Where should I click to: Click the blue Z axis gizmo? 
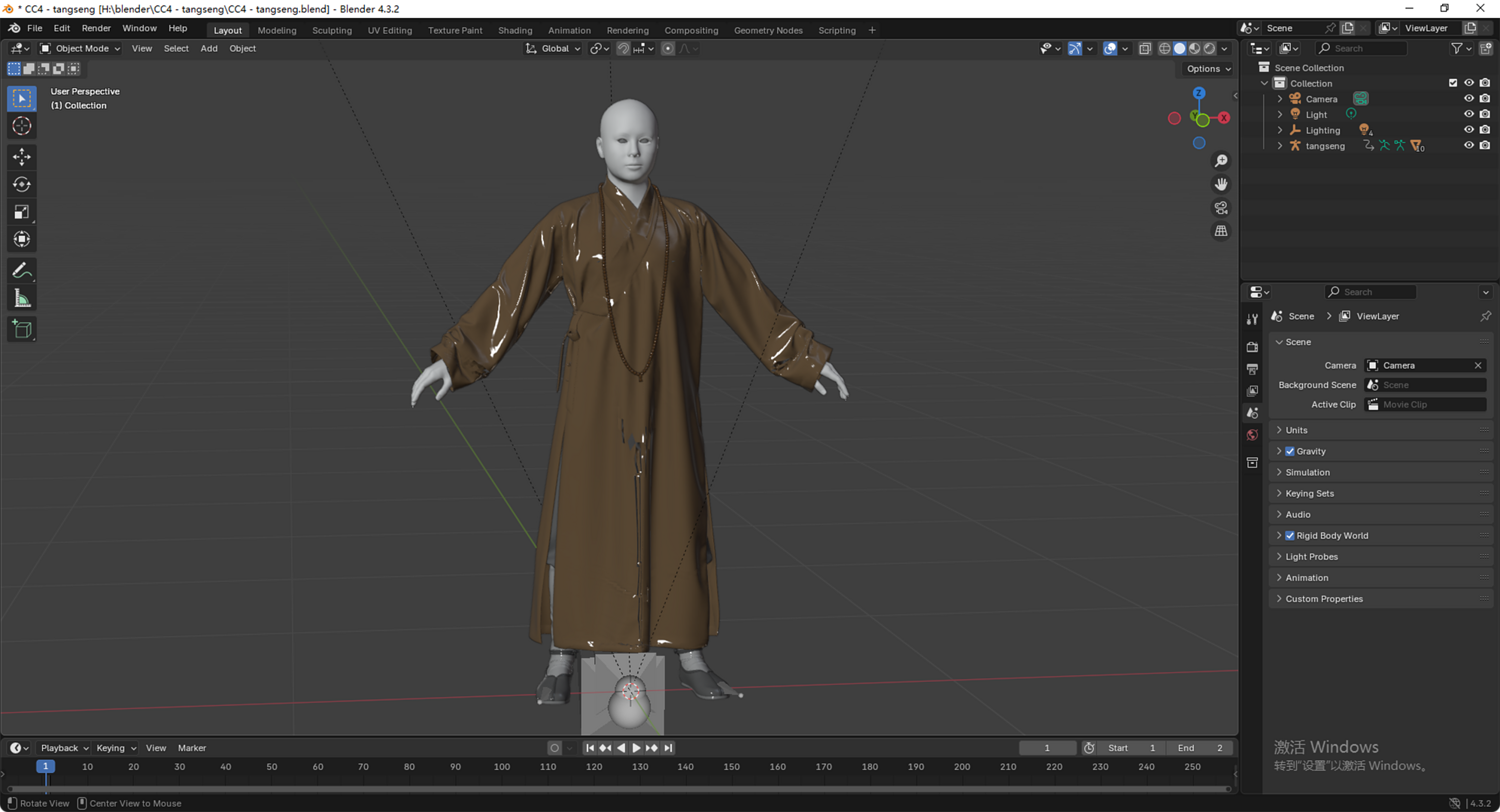pos(1199,94)
